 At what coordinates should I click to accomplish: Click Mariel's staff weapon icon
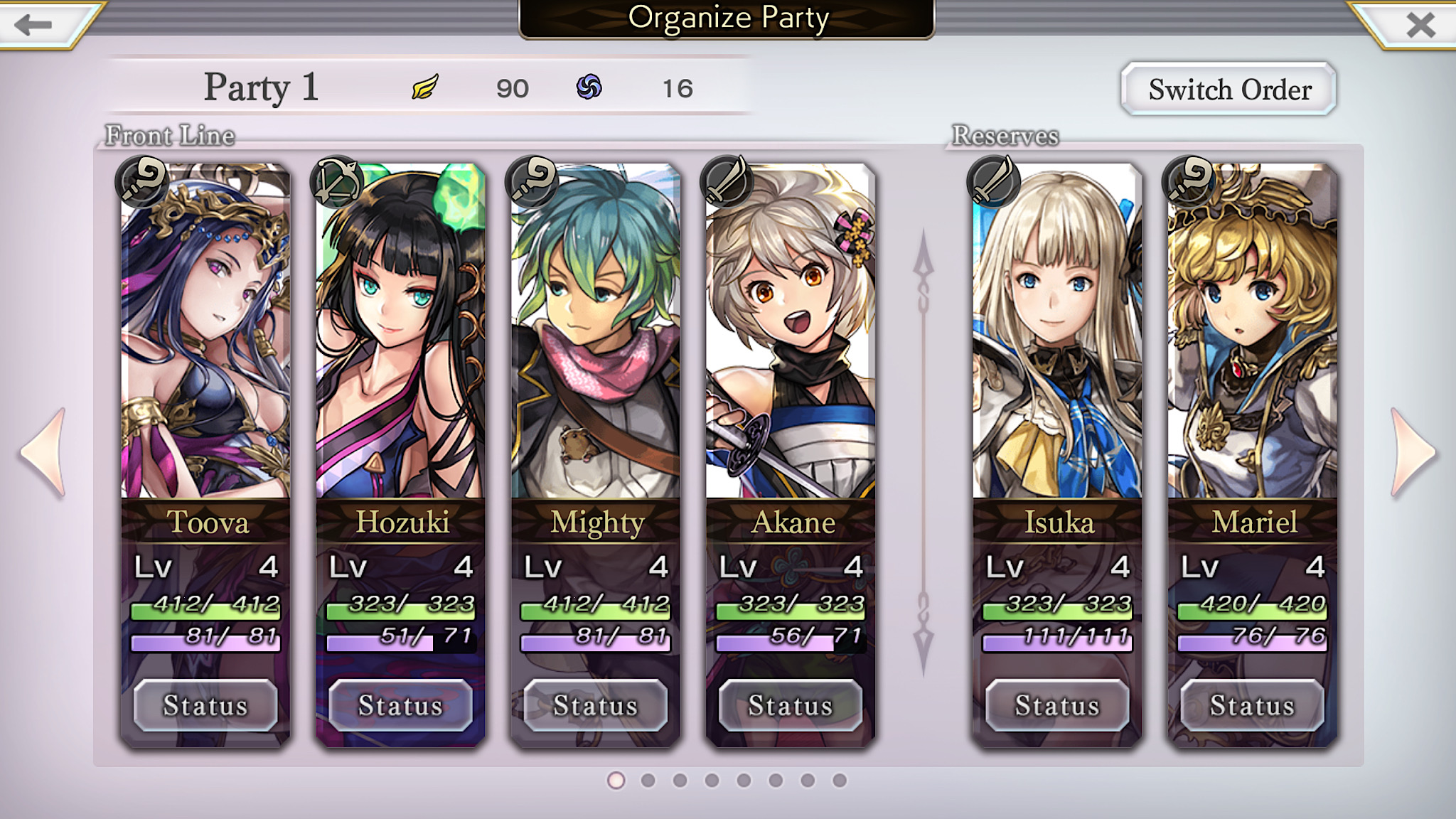[1189, 182]
